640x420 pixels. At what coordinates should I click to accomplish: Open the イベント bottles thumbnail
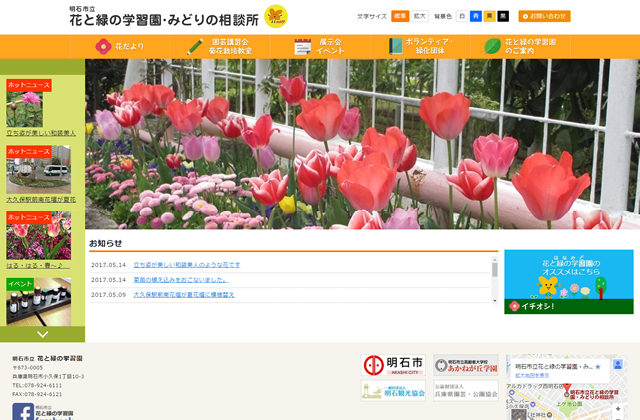pos(38,302)
